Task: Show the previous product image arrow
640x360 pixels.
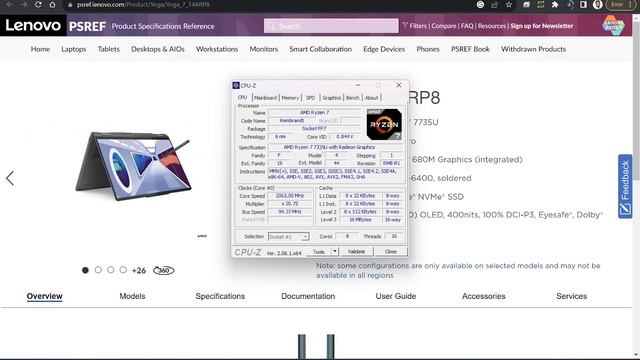Action: tap(10, 178)
